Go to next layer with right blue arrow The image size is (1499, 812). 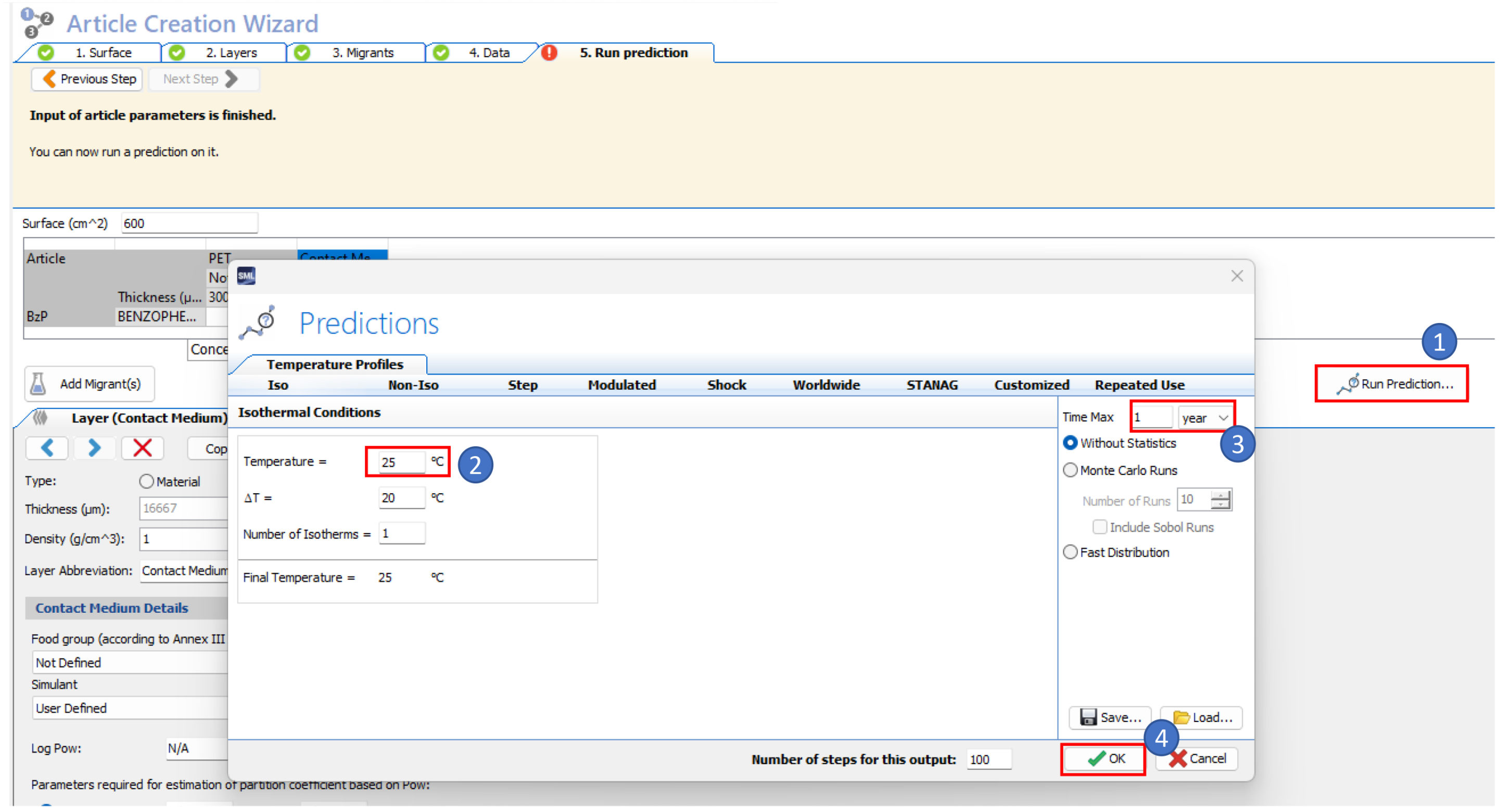coord(94,448)
